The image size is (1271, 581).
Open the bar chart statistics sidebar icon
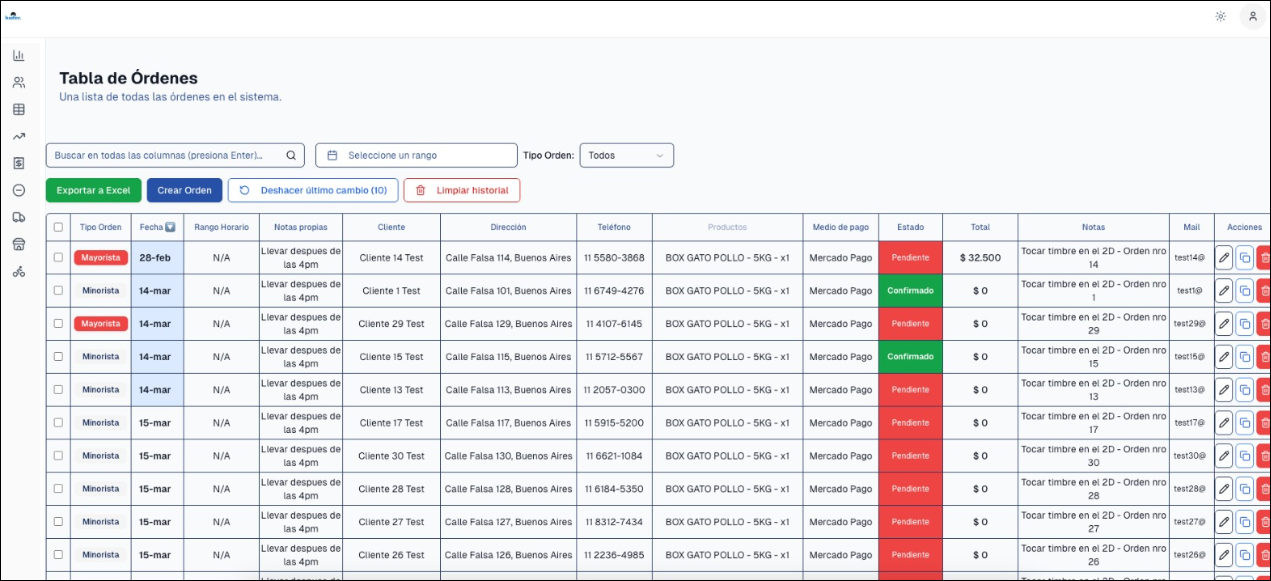click(18, 56)
